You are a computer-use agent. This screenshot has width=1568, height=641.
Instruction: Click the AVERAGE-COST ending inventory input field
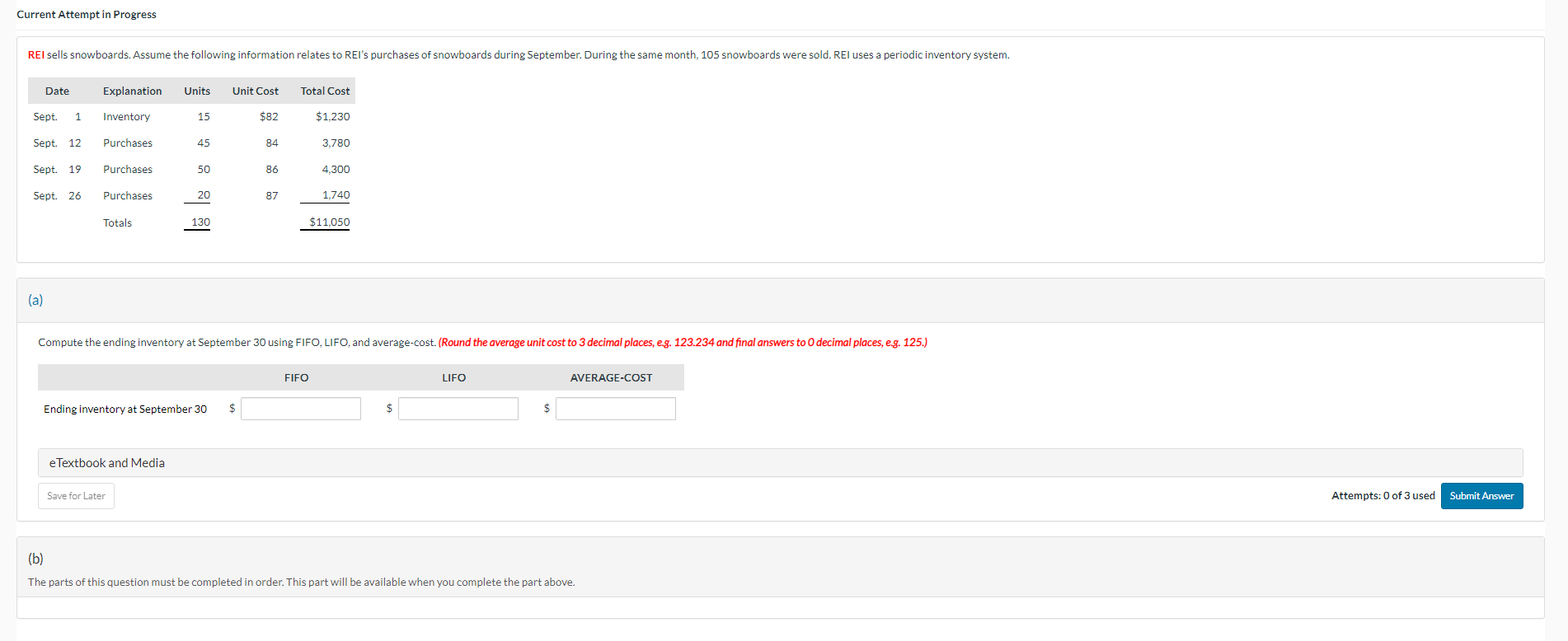tap(616, 409)
